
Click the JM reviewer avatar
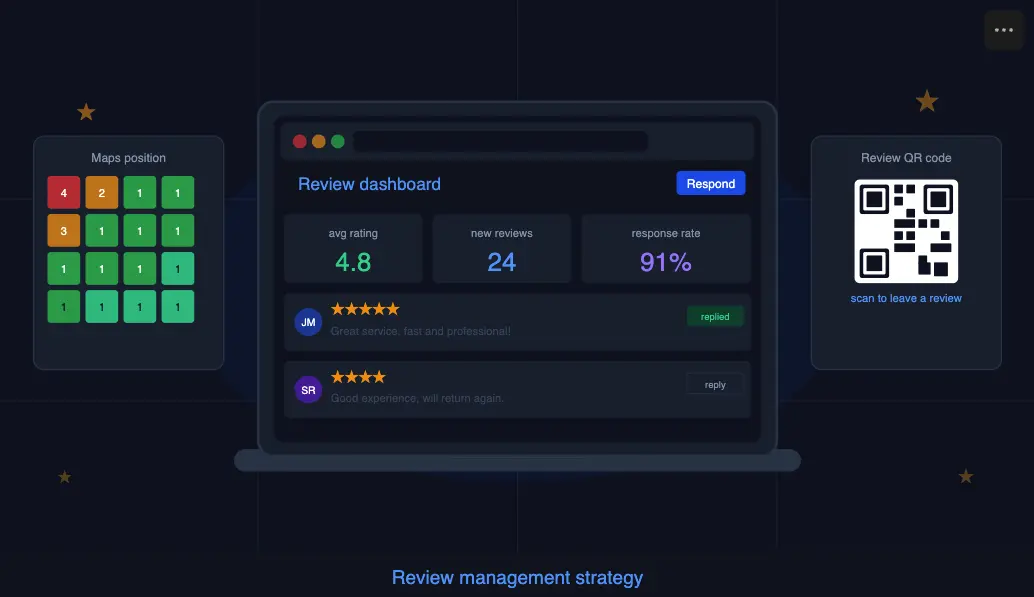tap(307, 322)
